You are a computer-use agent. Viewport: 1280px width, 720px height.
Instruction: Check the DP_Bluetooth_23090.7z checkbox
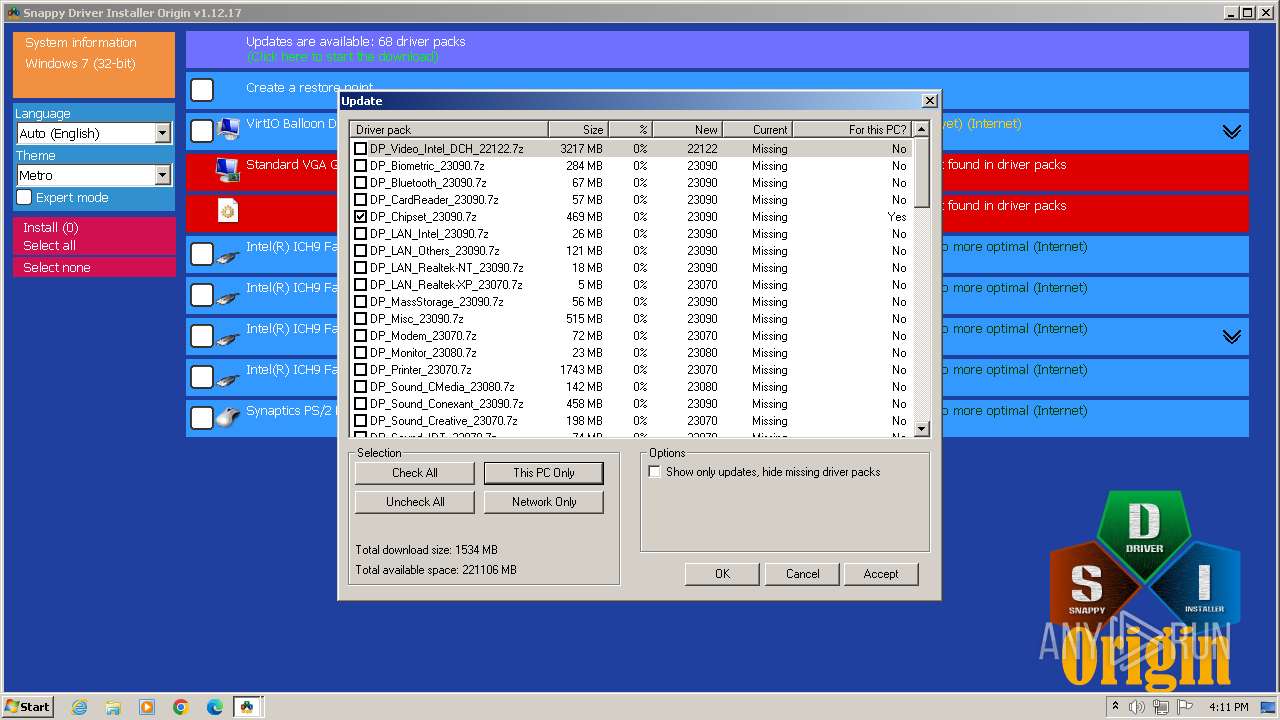pos(361,183)
